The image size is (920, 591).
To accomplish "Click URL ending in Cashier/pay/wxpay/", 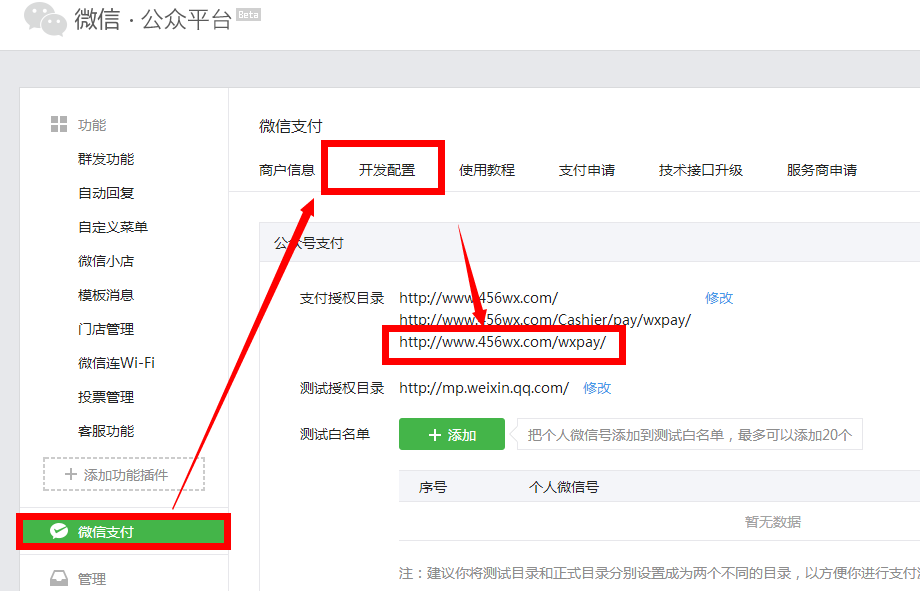I will point(545,320).
